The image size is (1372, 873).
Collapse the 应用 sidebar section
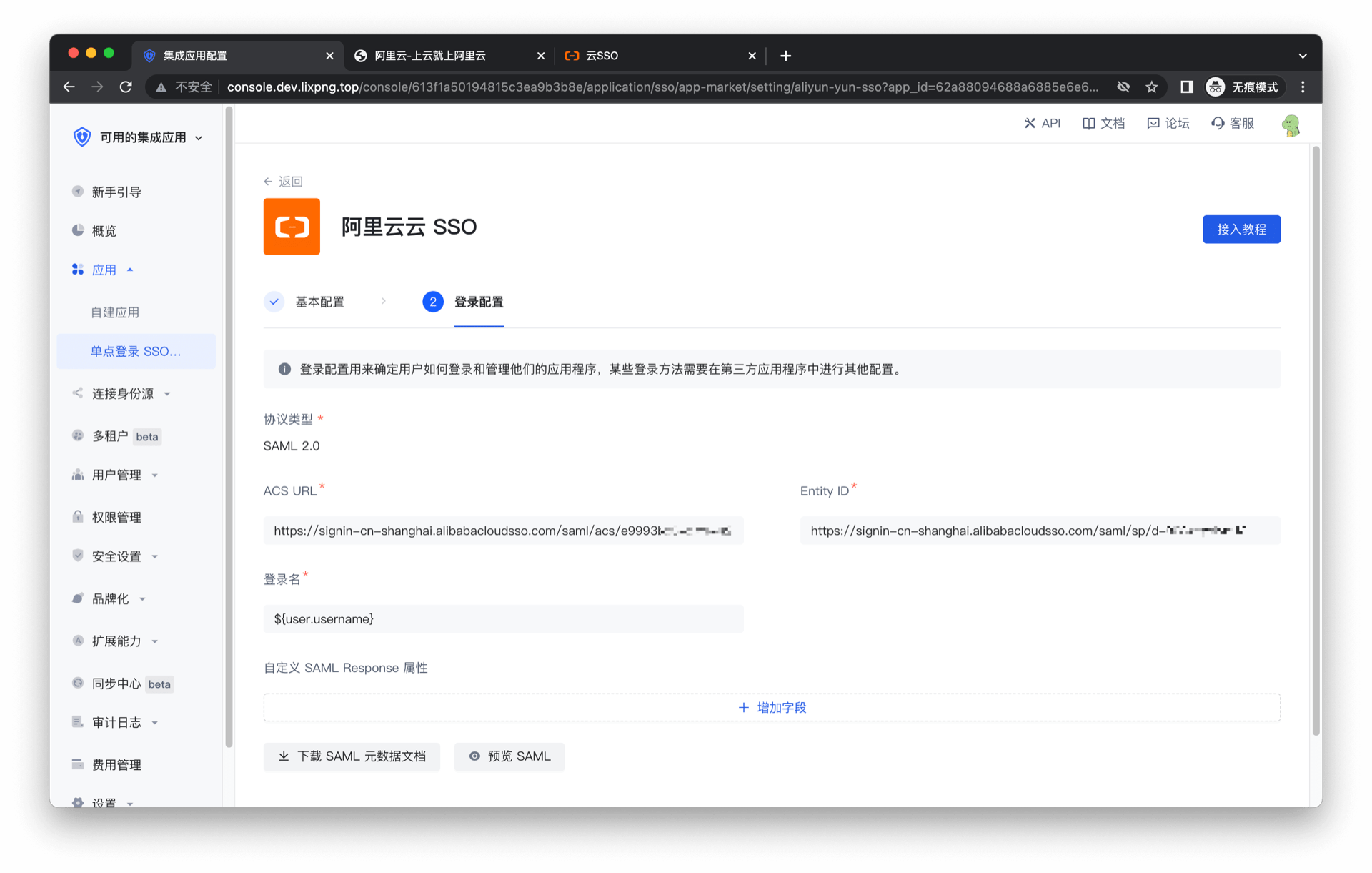104,270
